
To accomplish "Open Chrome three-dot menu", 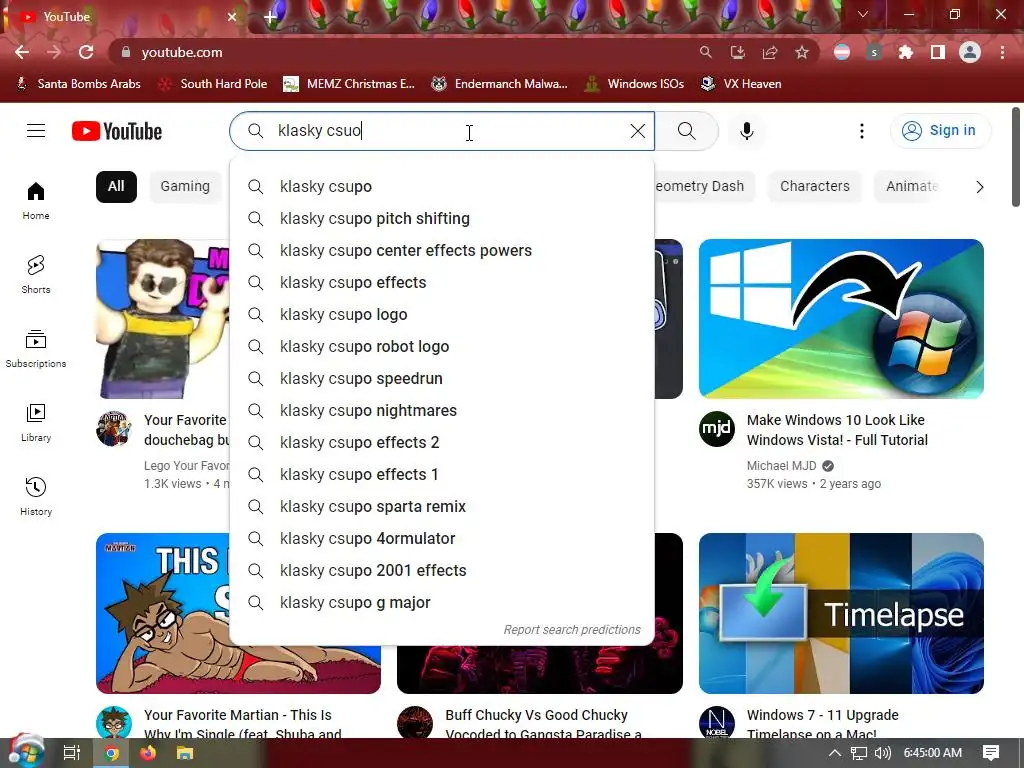I will coord(1002,52).
